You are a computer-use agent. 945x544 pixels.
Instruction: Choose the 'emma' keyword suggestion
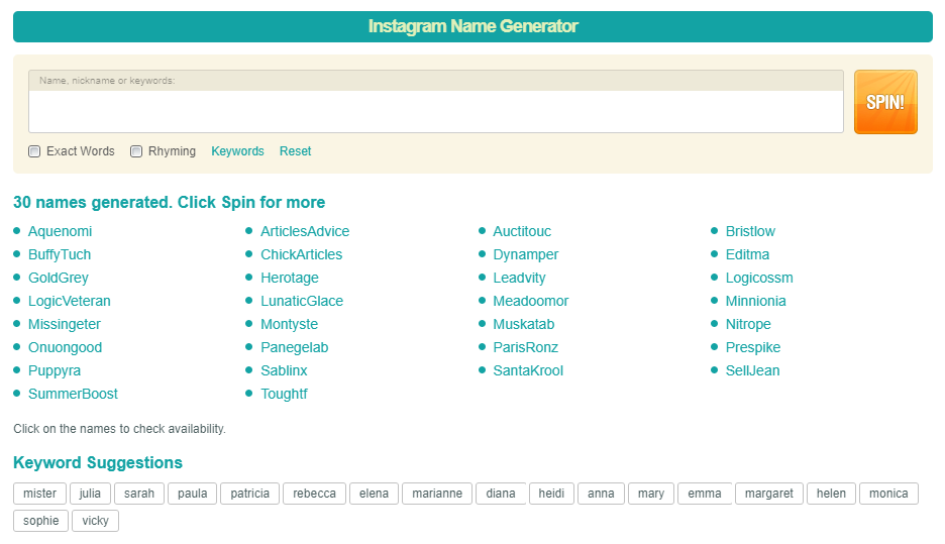pyautogui.click(x=705, y=493)
